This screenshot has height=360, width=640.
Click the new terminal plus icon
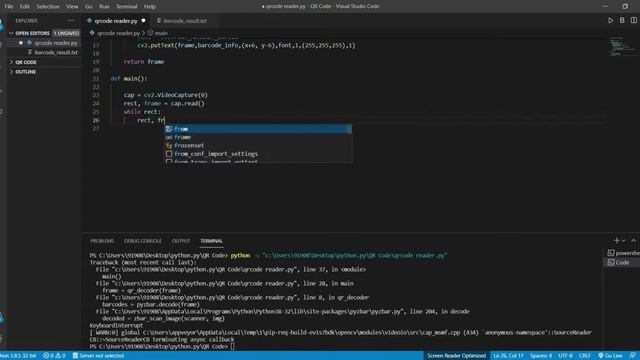tap(616, 240)
